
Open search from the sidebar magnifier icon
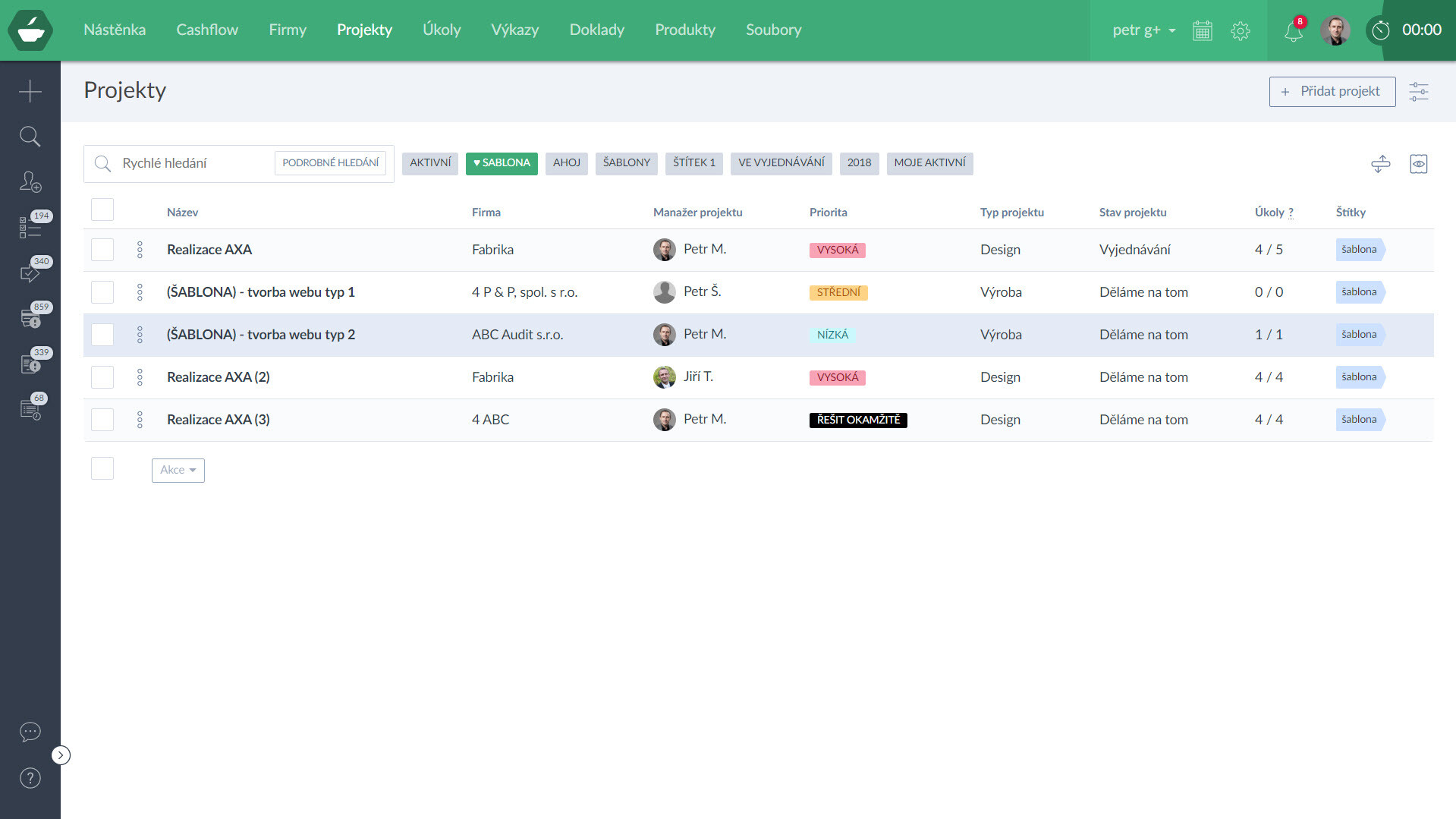pos(30,137)
